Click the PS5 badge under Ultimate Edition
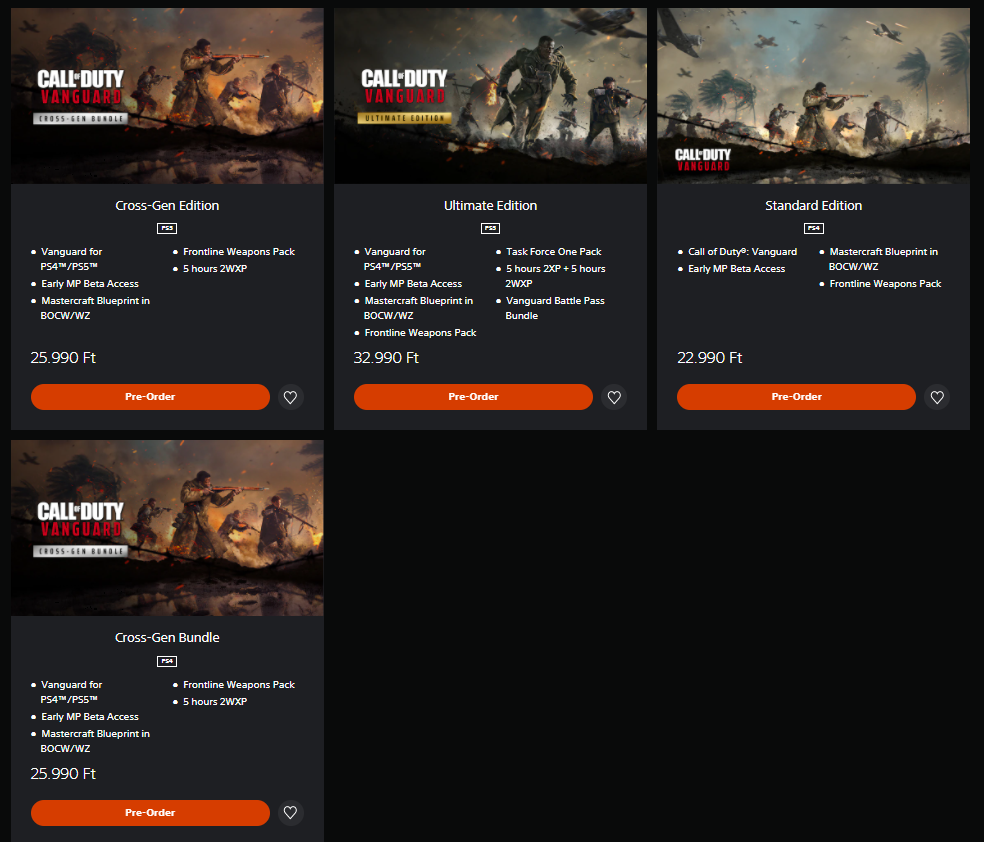Viewport: 984px width, 842px height. pyautogui.click(x=490, y=228)
